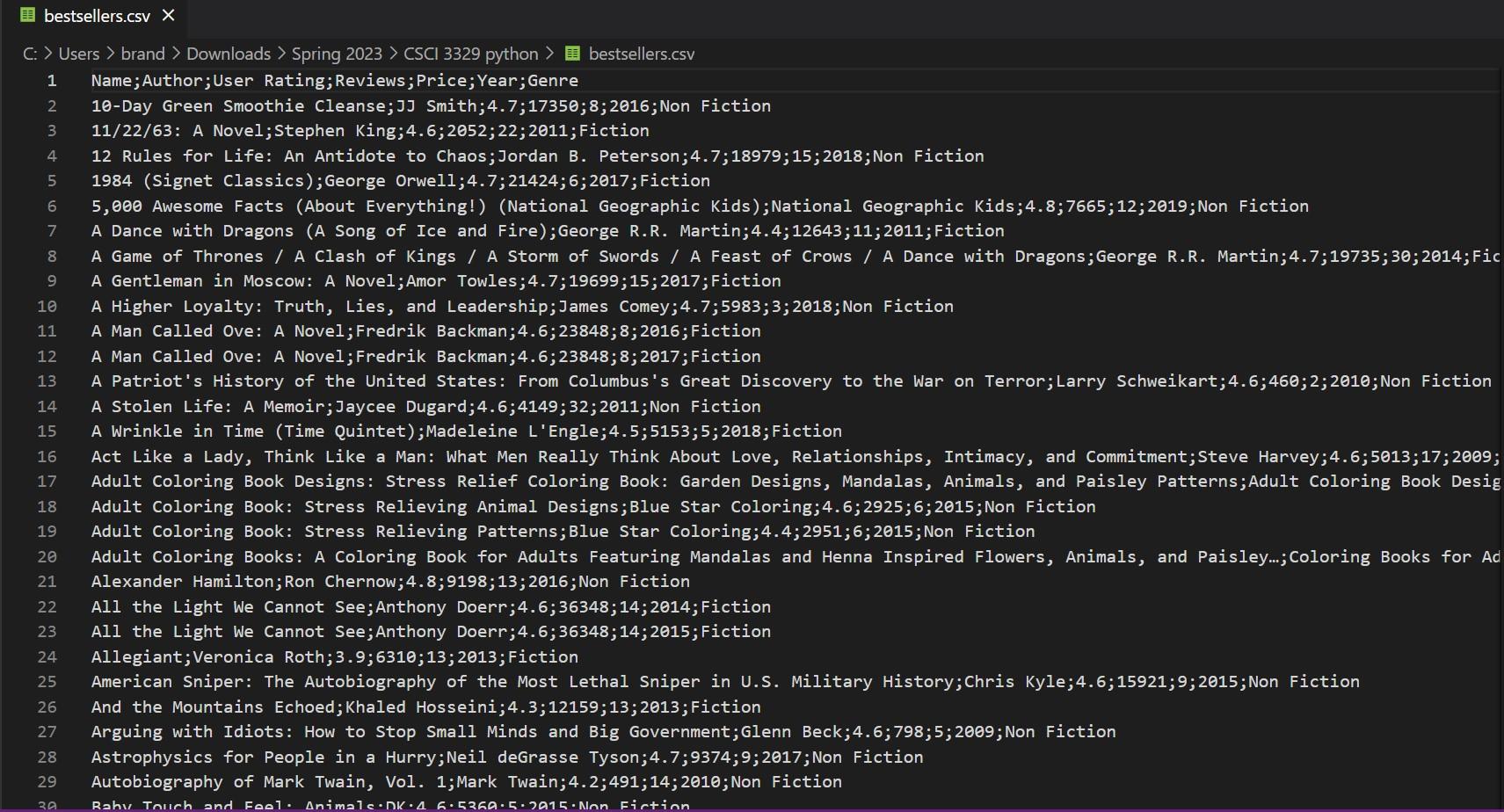Select "bestsellers.csv" in the breadcrumb trail
Image resolution: width=1504 pixels, height=812 pixels.
click(x=641, y=54)
